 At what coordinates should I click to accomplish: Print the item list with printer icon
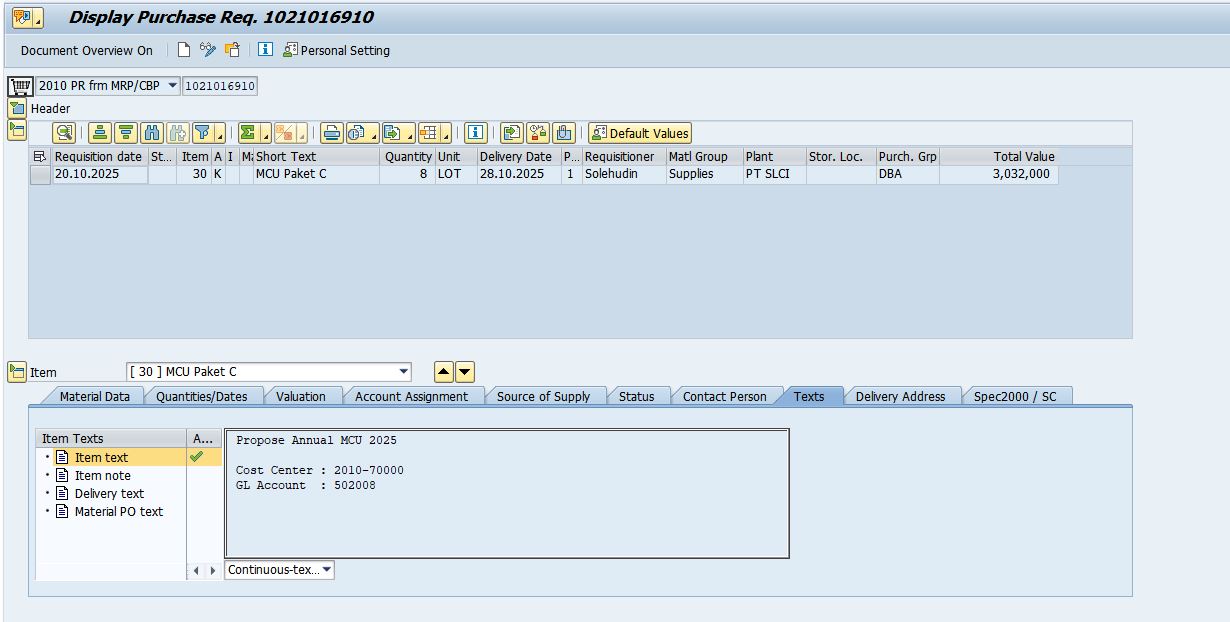[331, 133]
